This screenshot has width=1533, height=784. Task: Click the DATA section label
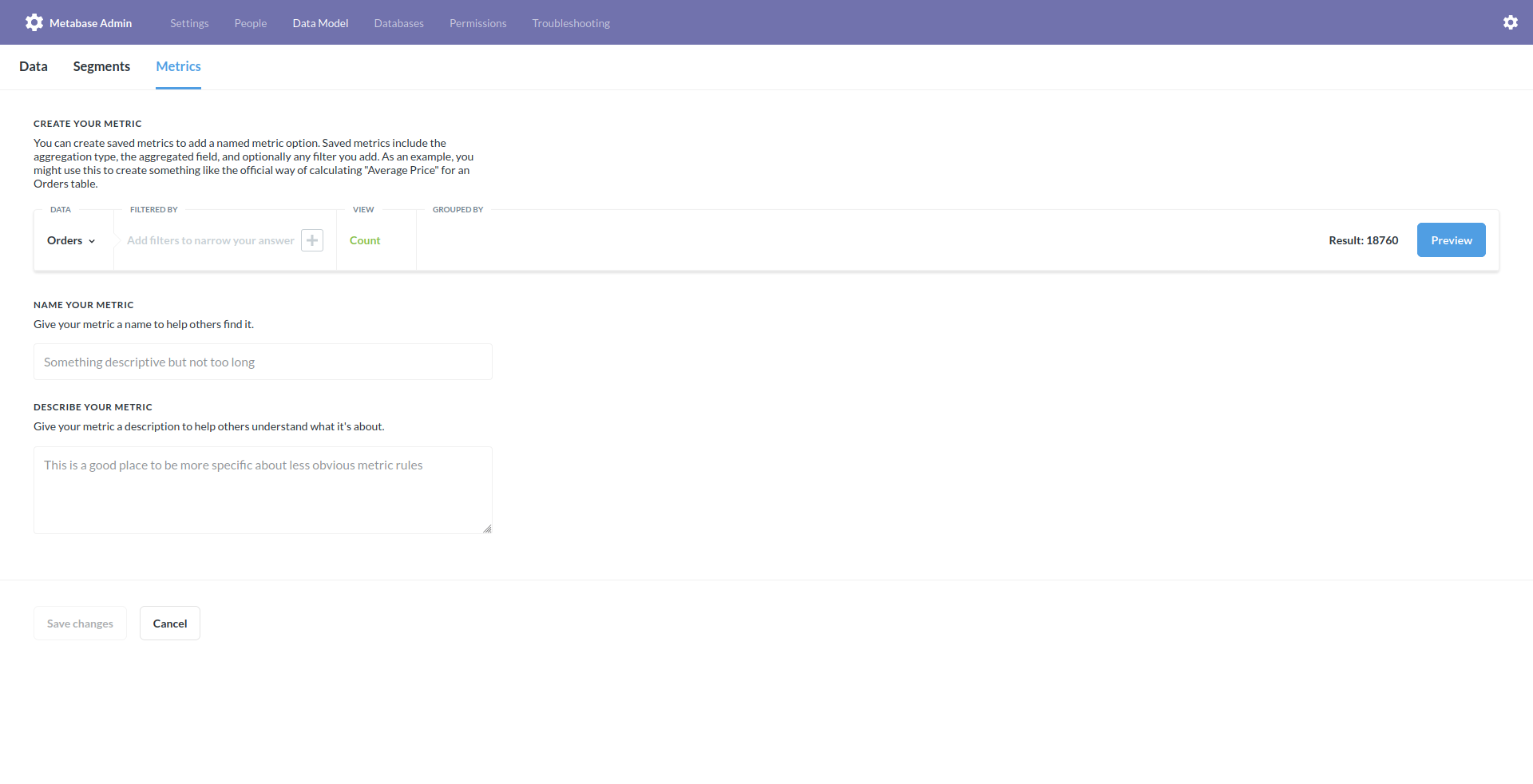(60, 209)
